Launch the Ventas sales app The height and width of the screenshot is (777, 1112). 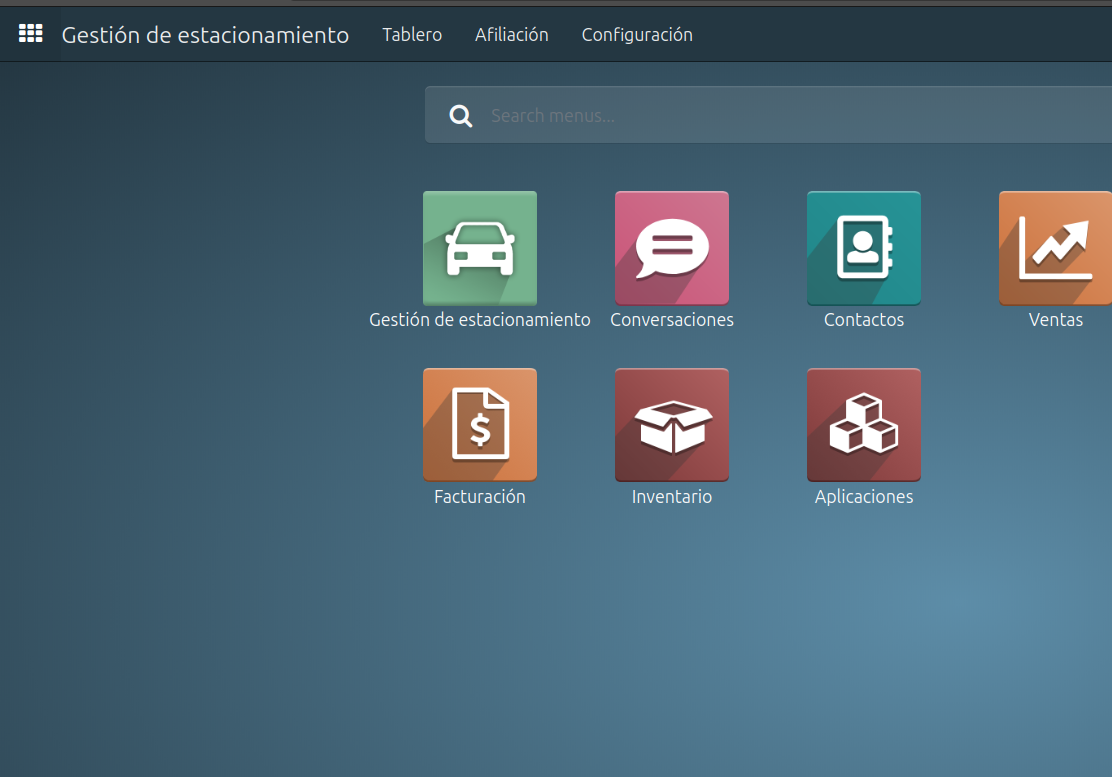click(1056, 248)
